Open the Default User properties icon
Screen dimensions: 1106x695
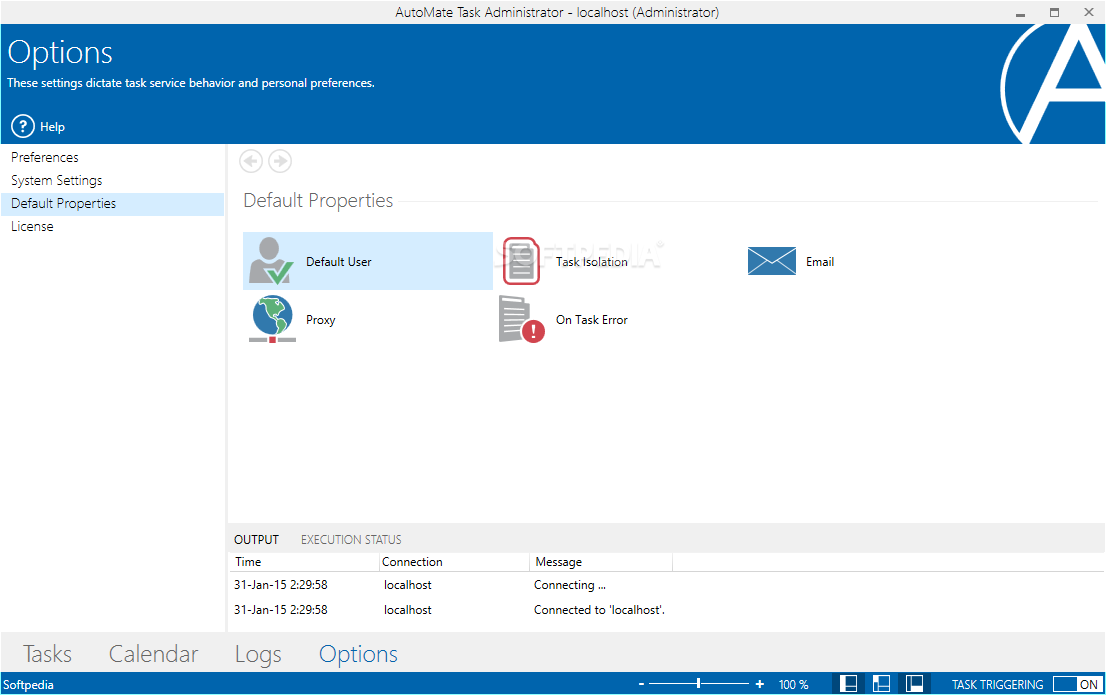click(x=271, y=261)
